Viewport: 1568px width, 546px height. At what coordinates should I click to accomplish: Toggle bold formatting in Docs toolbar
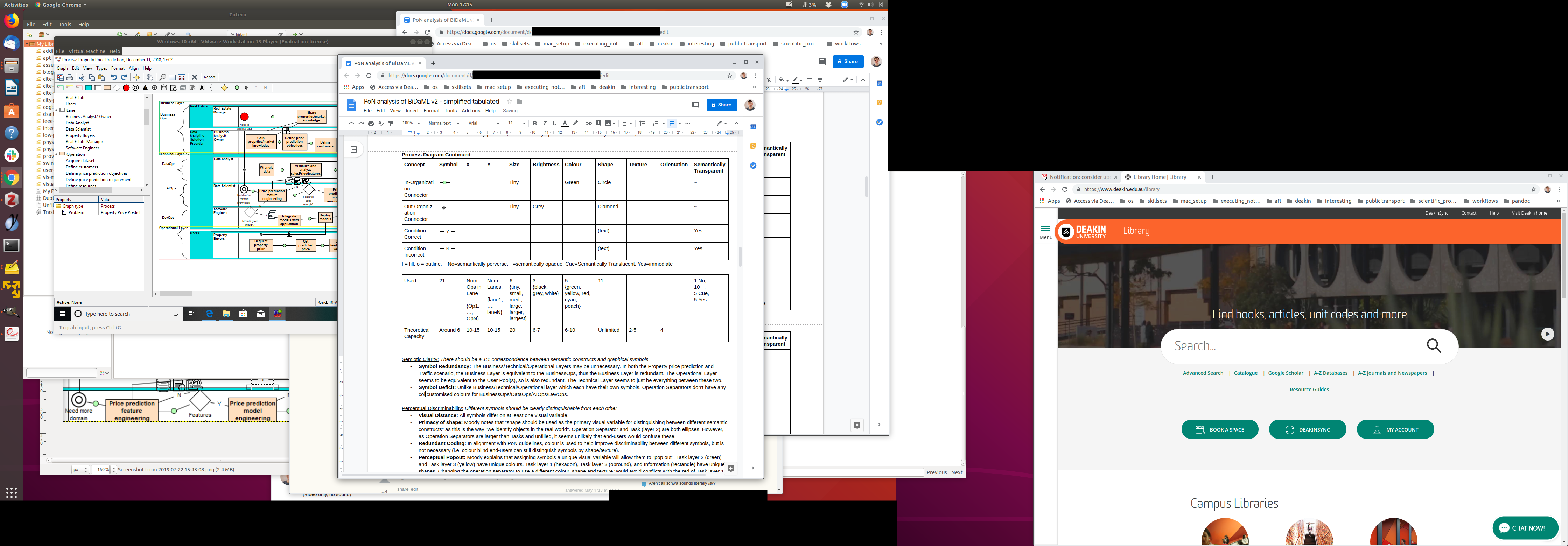[x=534, y=123]
